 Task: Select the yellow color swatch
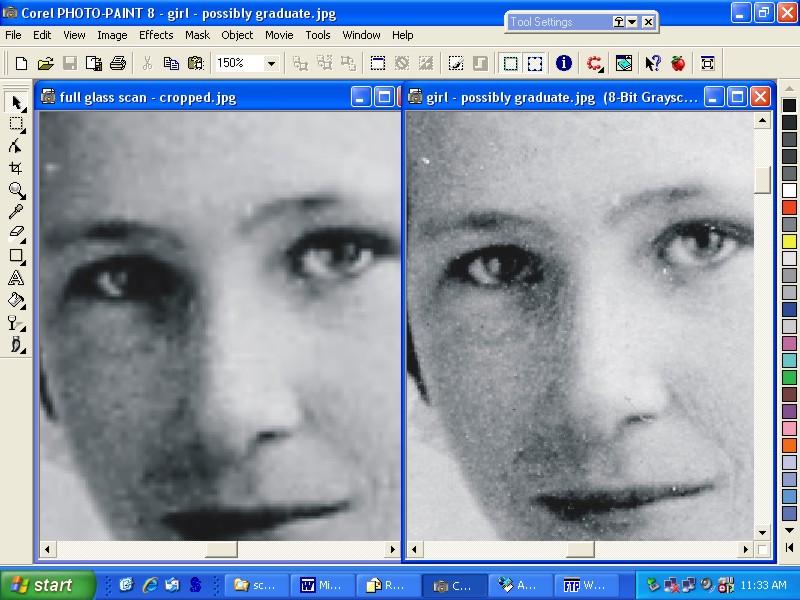click(789, 241)
